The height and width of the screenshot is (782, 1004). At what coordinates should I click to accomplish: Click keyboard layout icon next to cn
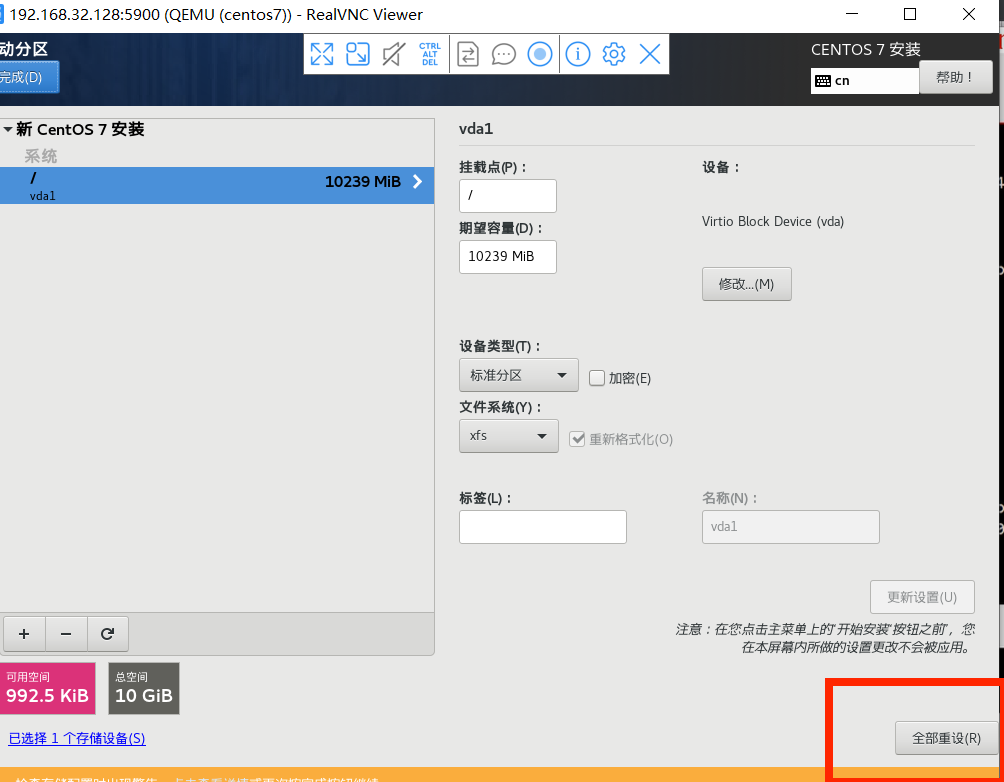823,81
